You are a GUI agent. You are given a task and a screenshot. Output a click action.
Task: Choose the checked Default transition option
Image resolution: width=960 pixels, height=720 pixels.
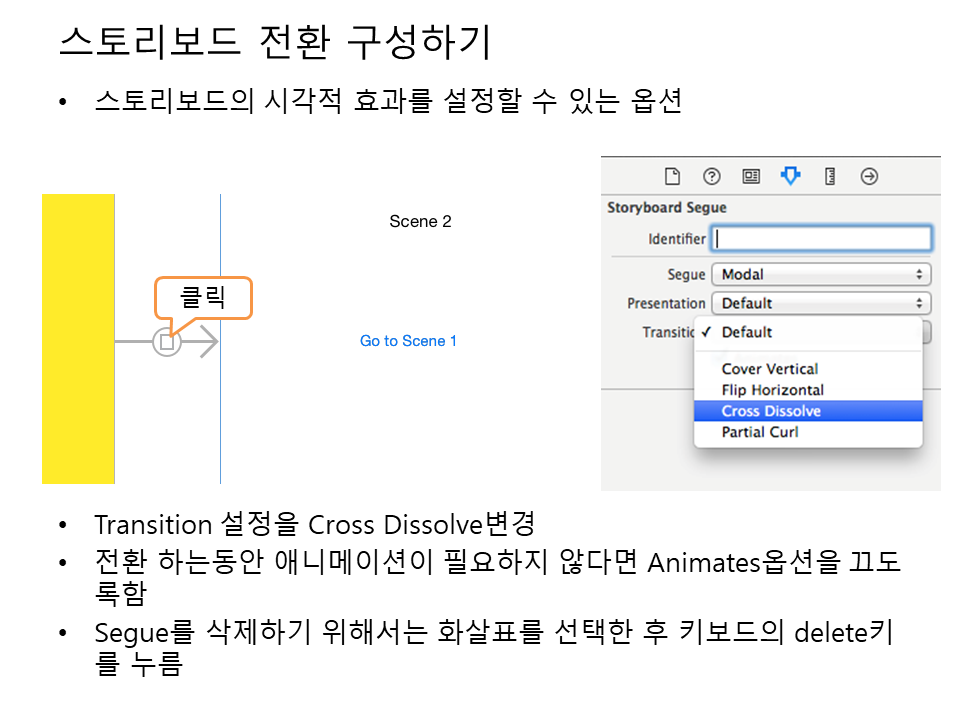(x=747, y=332)
